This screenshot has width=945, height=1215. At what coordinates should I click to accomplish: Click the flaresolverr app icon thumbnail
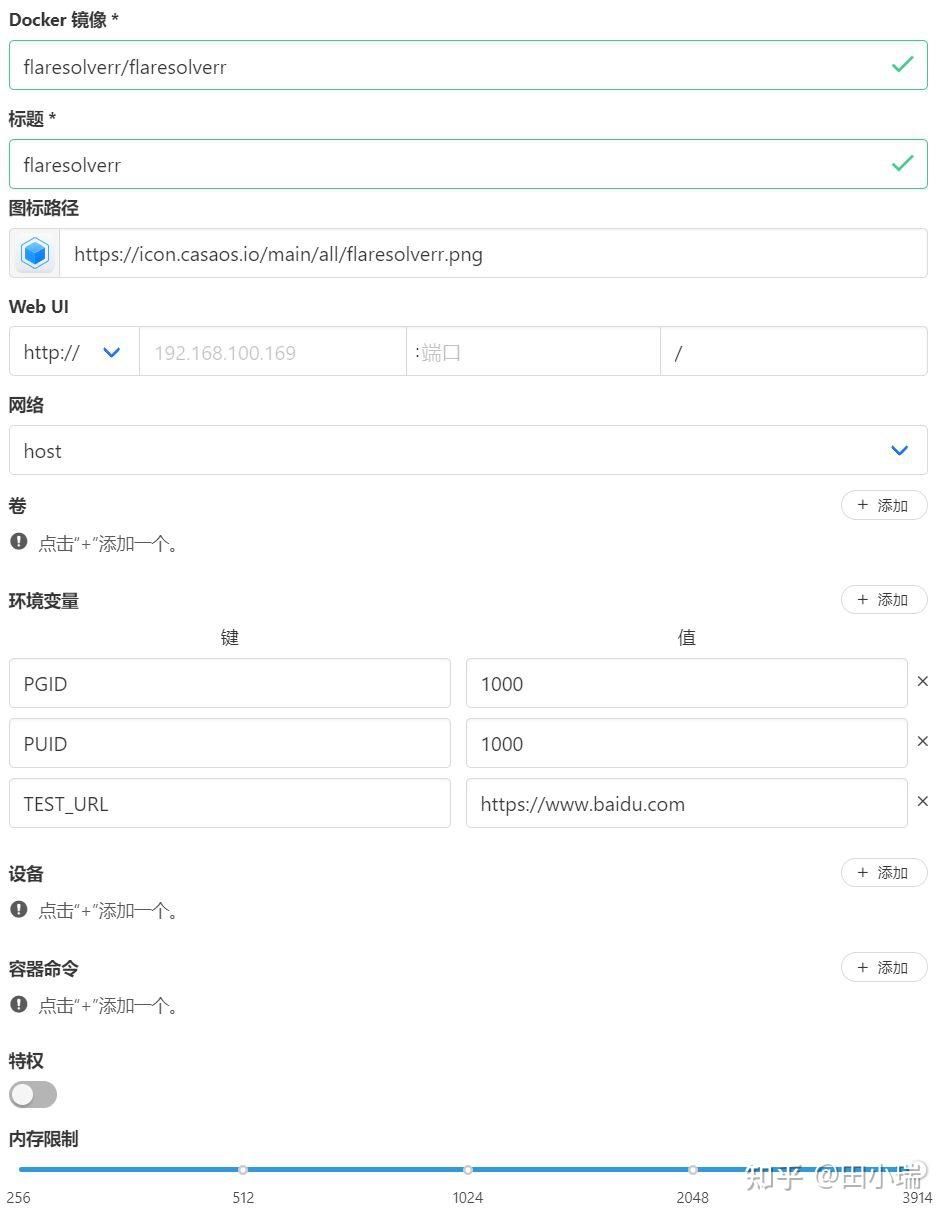coord(34,253)
